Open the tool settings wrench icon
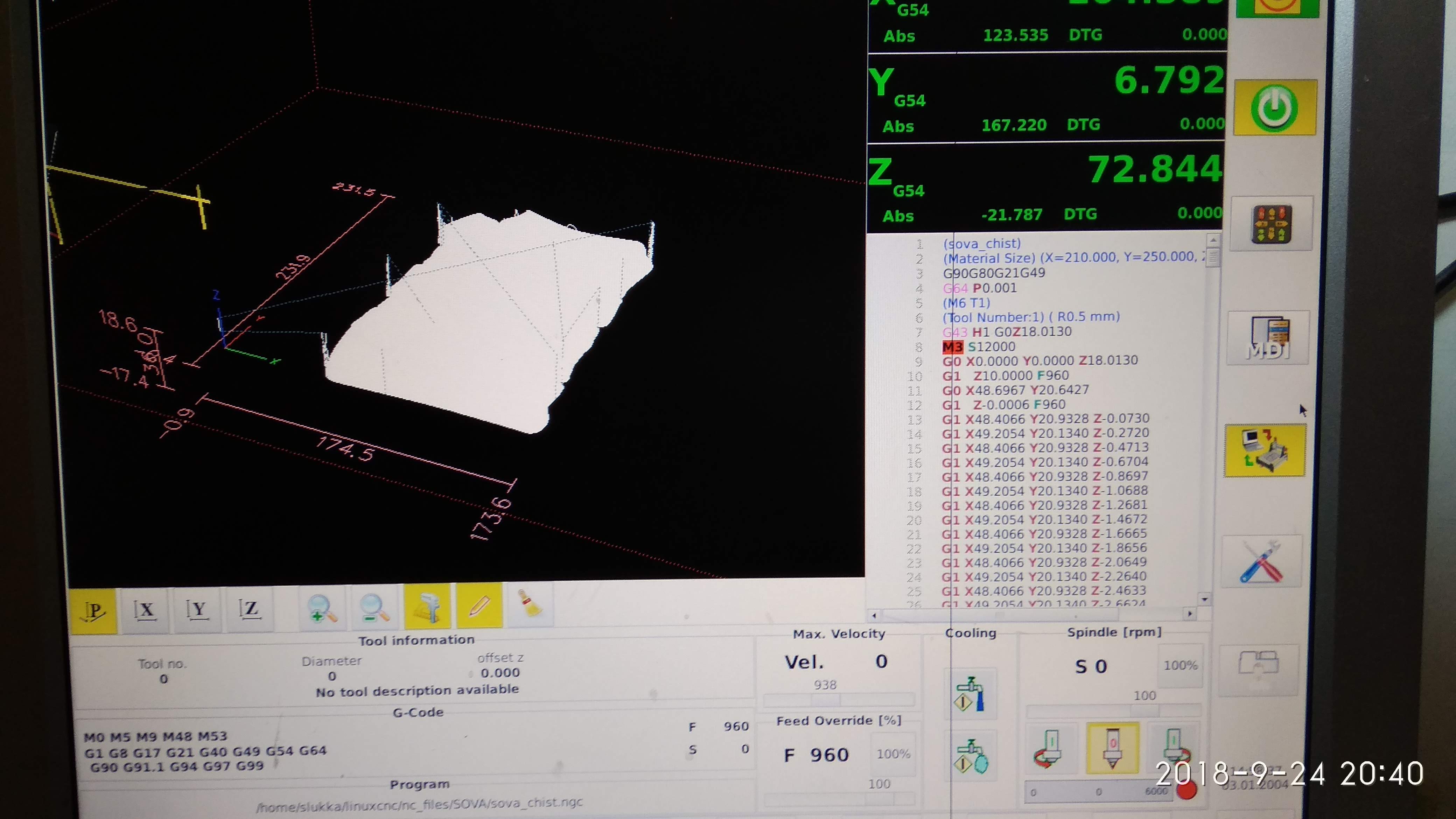 coord(1261,562)
